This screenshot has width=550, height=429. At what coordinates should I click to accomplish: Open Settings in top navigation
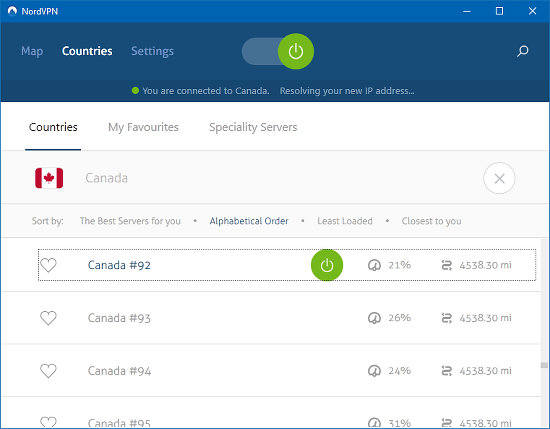point(152,52)
